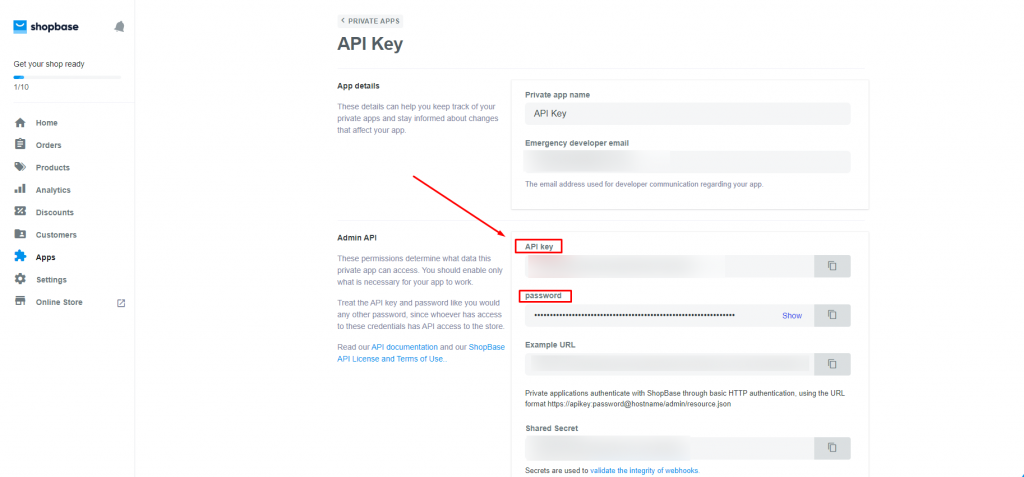Screen dimensions: 1024x477
Task: Click the Emergency developer email field
Action: [x=688, y=162]
